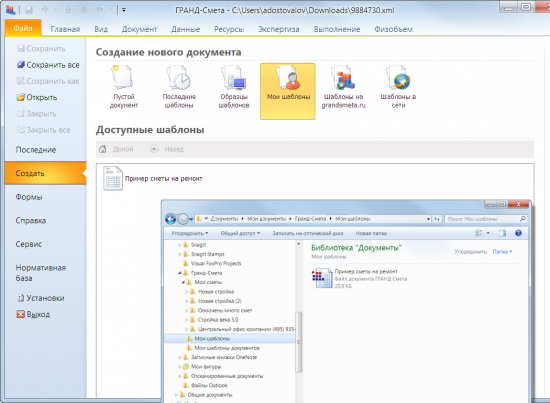Viewport: 550px width, 403px height.
Task: Select the Мои шаблоны icon
Action: [288, 78]
